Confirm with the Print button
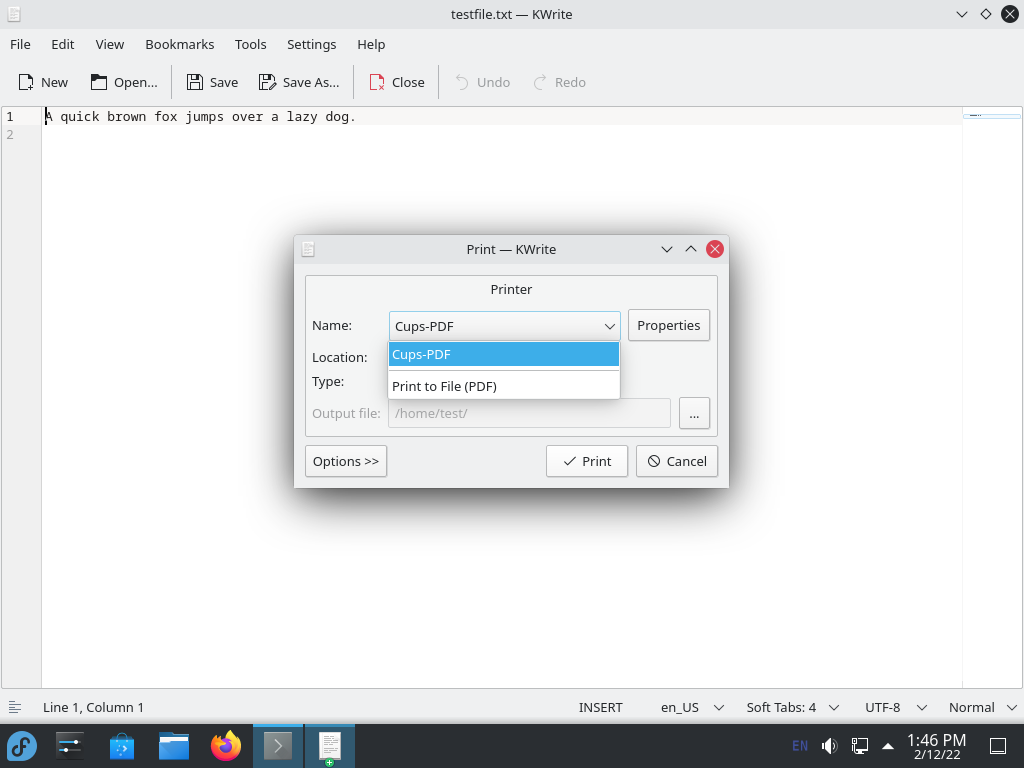The width and height of the screenshot is (1024, 768). 586,461
